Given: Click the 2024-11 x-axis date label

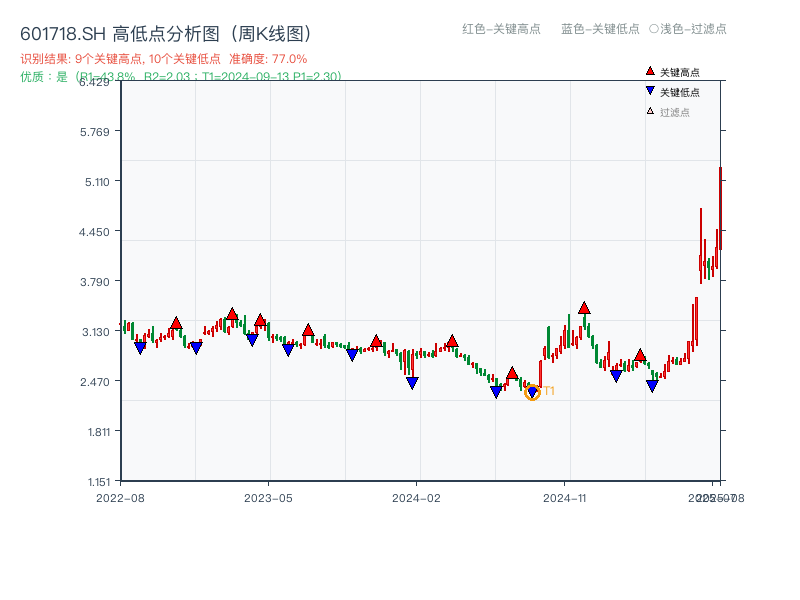Looking at the screenshot, I should click(564, 498).
